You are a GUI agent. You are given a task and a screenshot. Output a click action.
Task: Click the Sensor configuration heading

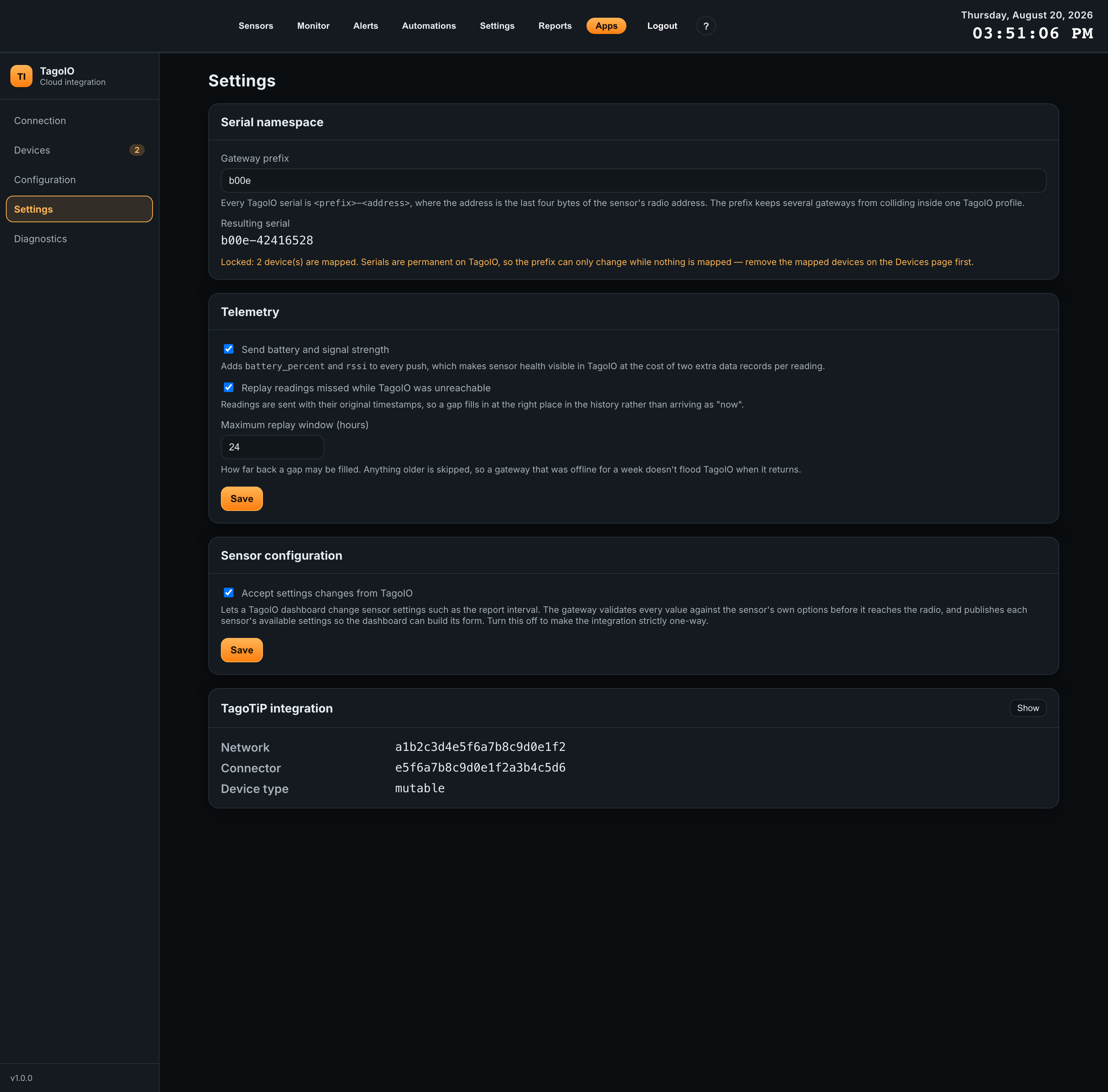[281, 556]
